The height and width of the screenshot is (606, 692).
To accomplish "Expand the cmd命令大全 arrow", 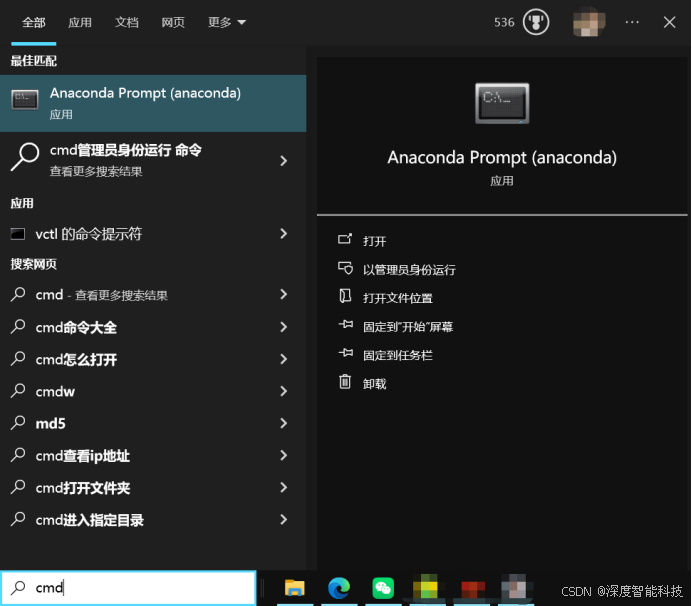I will click(284, 327).
